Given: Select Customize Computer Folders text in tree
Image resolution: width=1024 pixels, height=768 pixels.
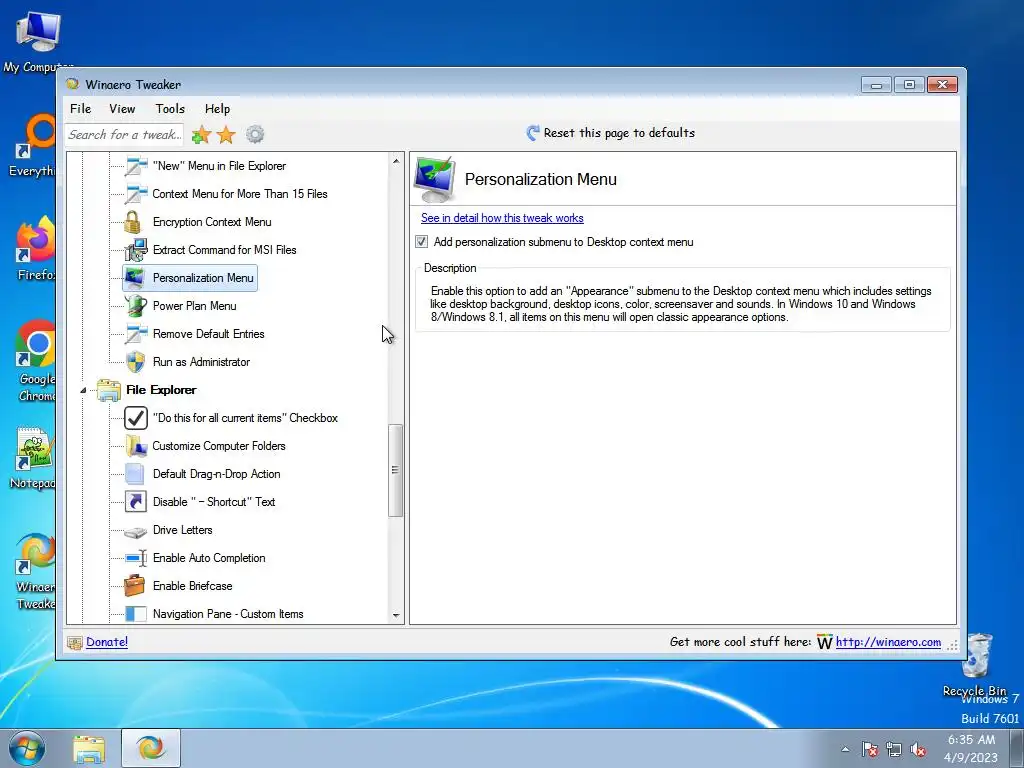Looking at the screenshot, I should (x=219, y=447).
